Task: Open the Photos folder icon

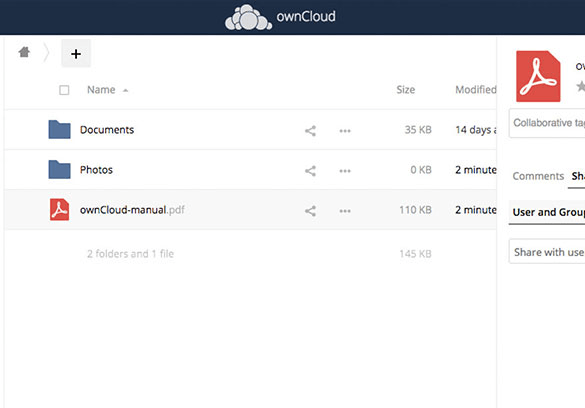Action: tap(59, 169)
